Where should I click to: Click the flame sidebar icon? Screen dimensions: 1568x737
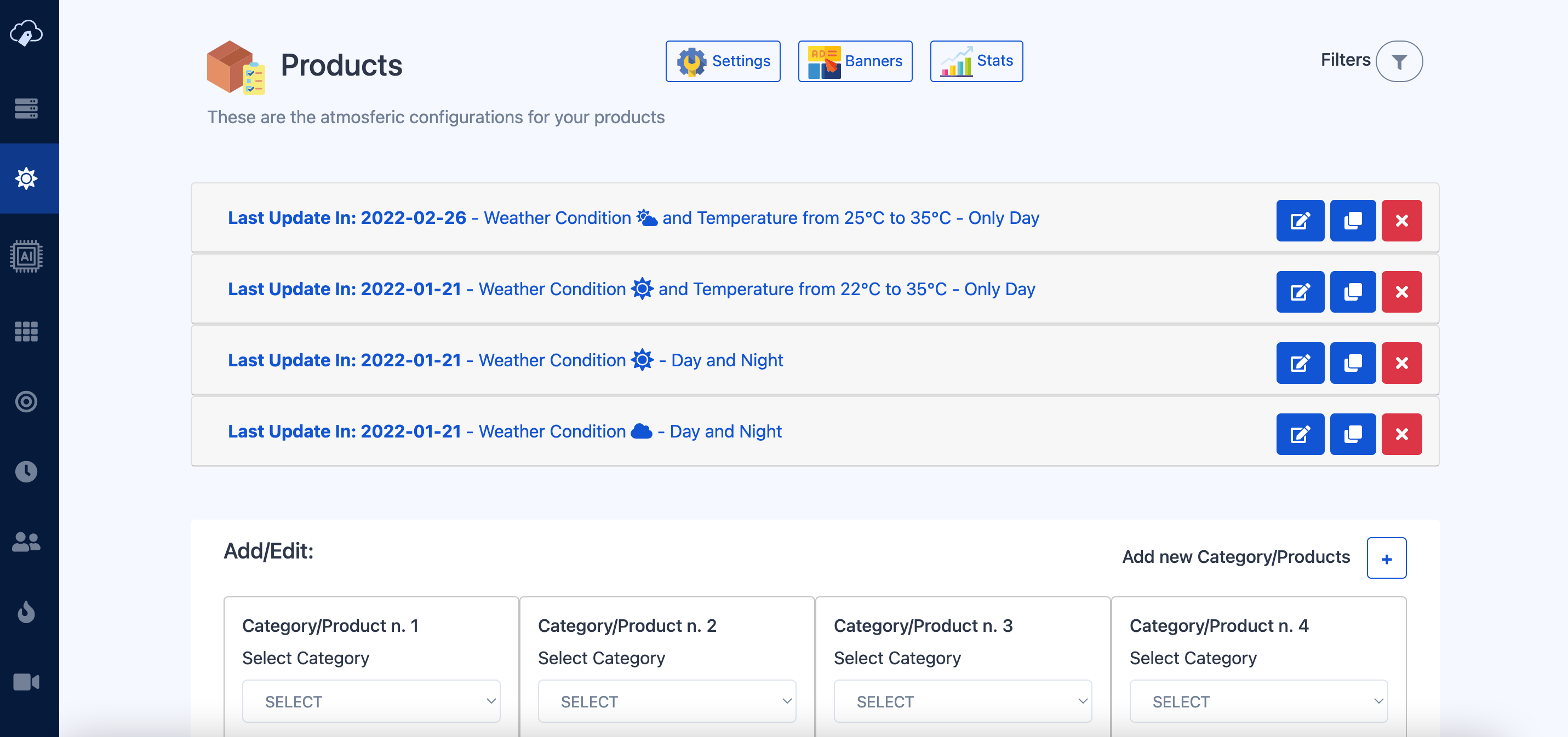pyautogui.click(x=26, y=612)
